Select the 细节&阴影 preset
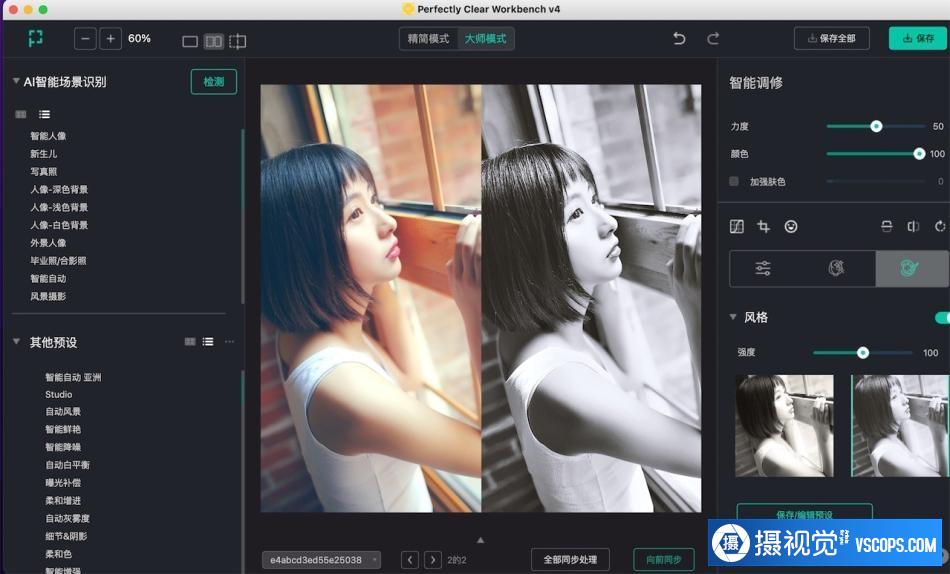950x574 pixels. point(66,536)
